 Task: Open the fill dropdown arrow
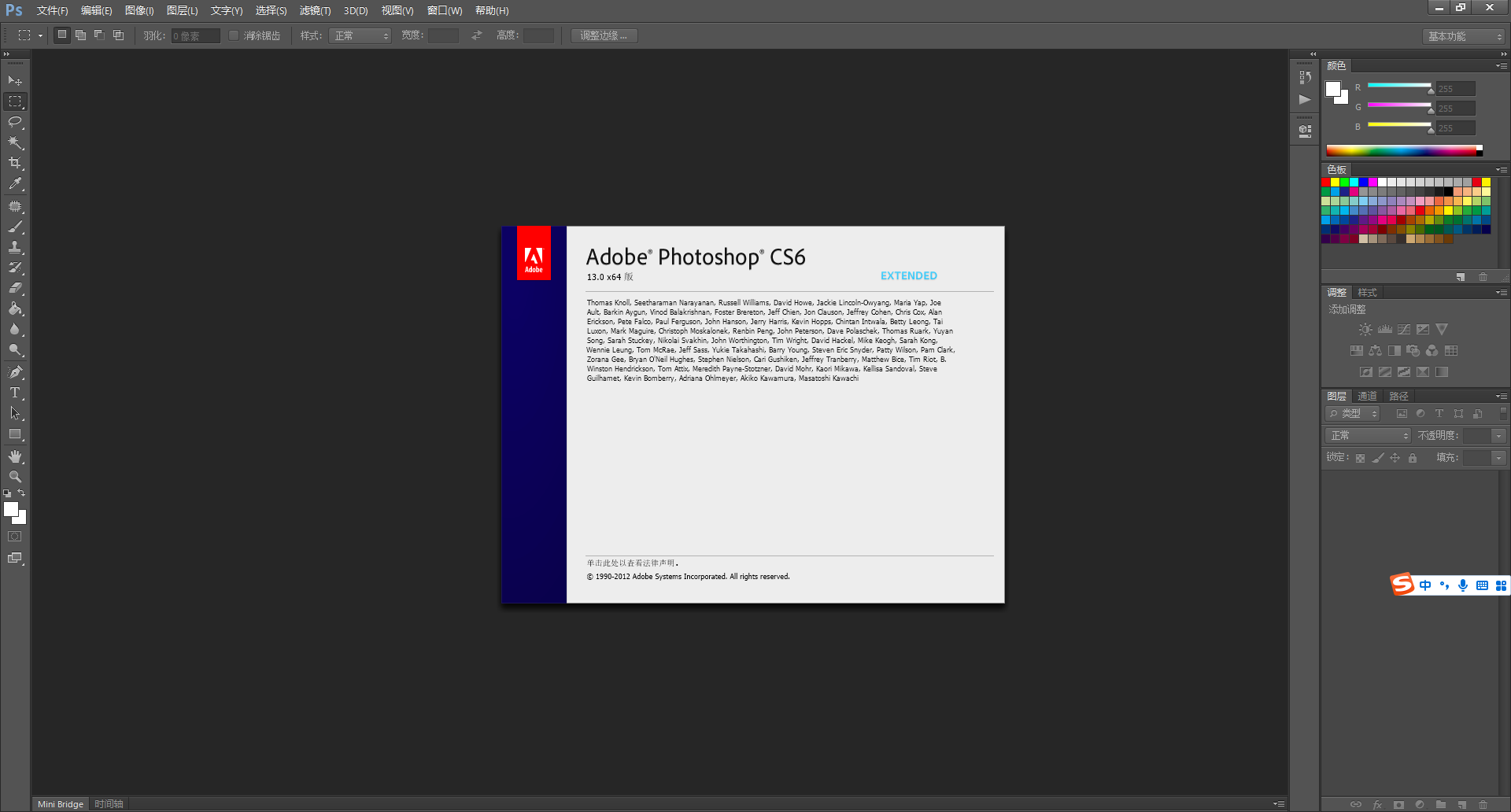click(x=1498, y=458)
